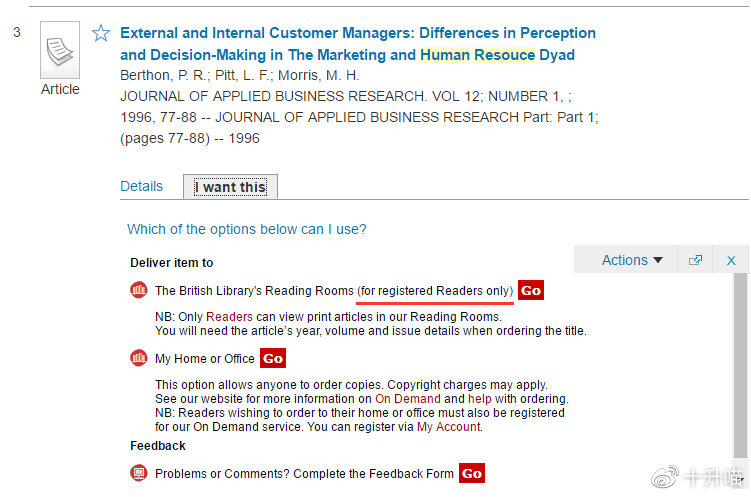Click the Feedback form icon
751x497 pixels.
139,473
